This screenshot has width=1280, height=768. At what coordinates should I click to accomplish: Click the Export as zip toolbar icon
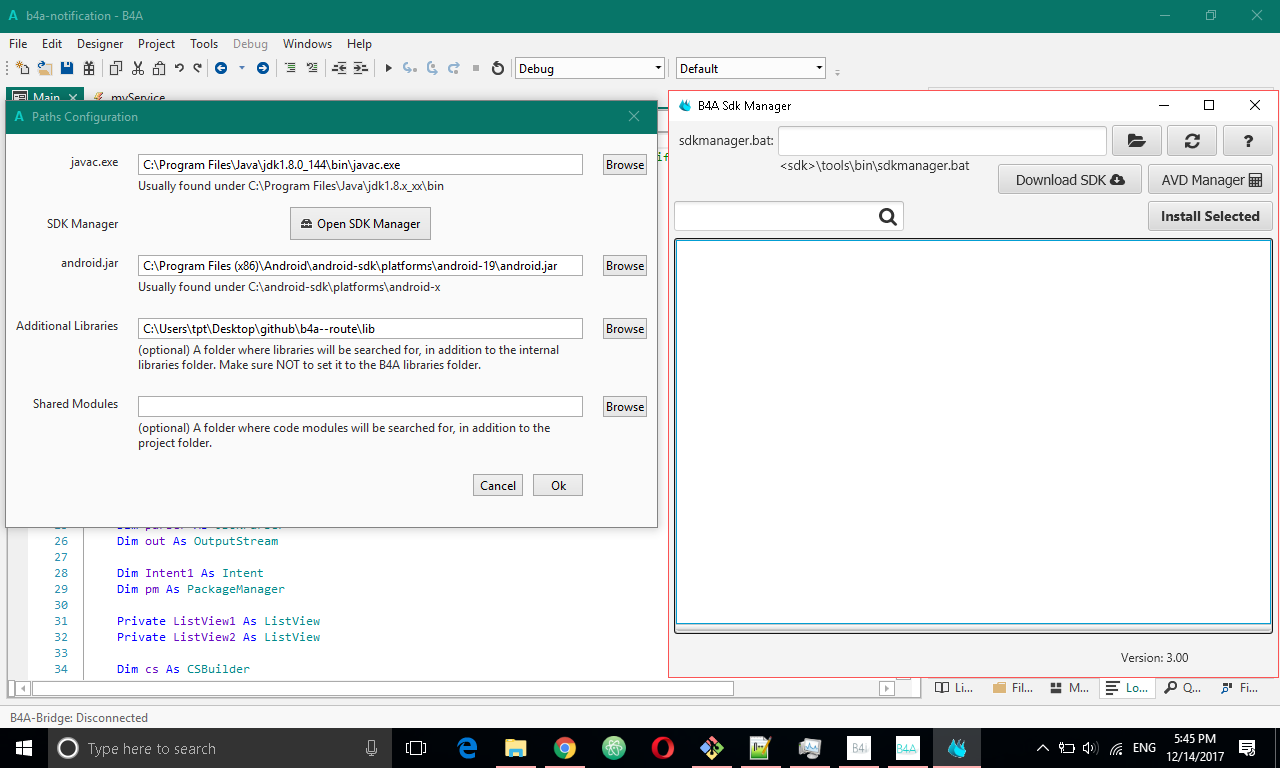click(x=89, y=68)
